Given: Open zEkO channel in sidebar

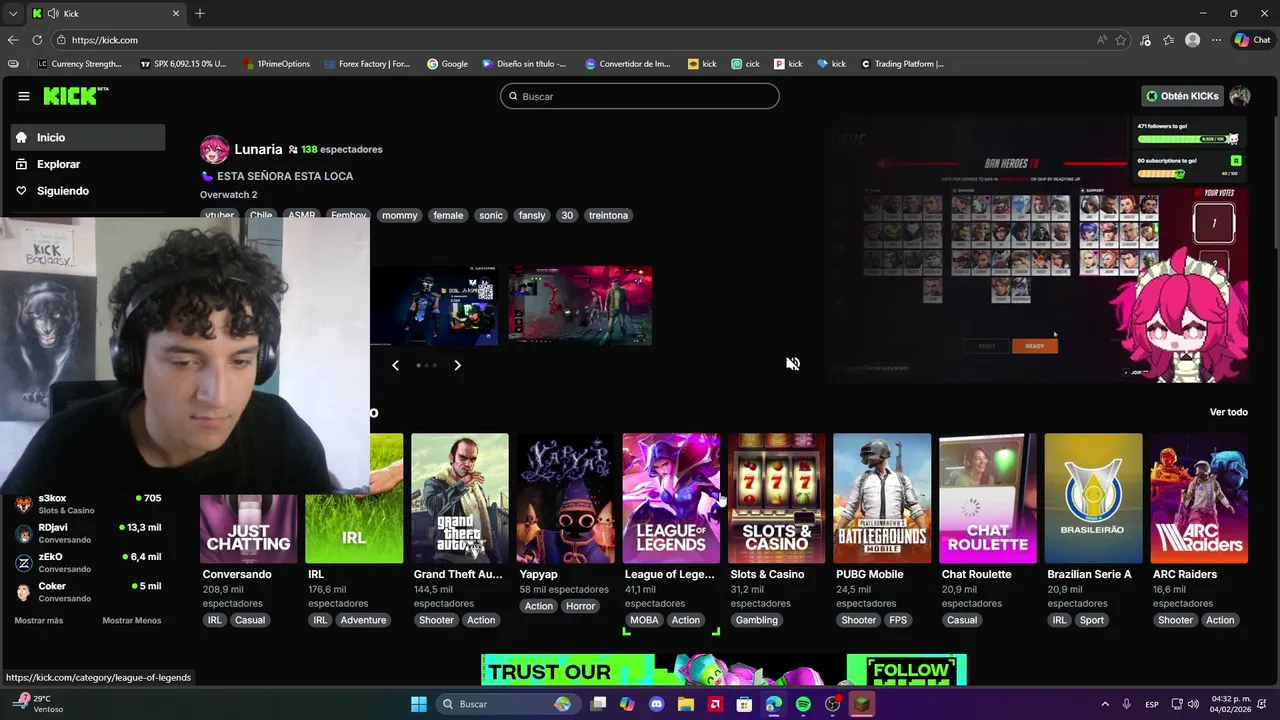Looking at the screenshot, I should (88, 562).
